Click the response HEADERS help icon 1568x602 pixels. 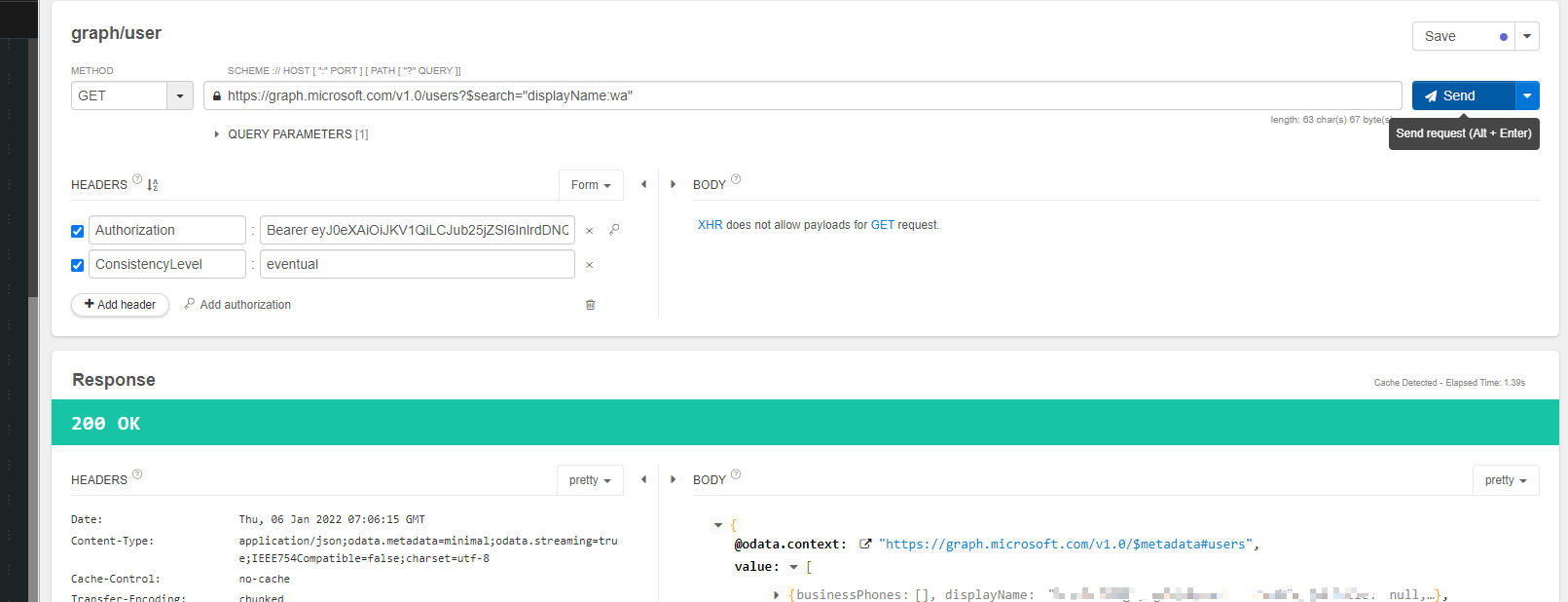[137, 474]
